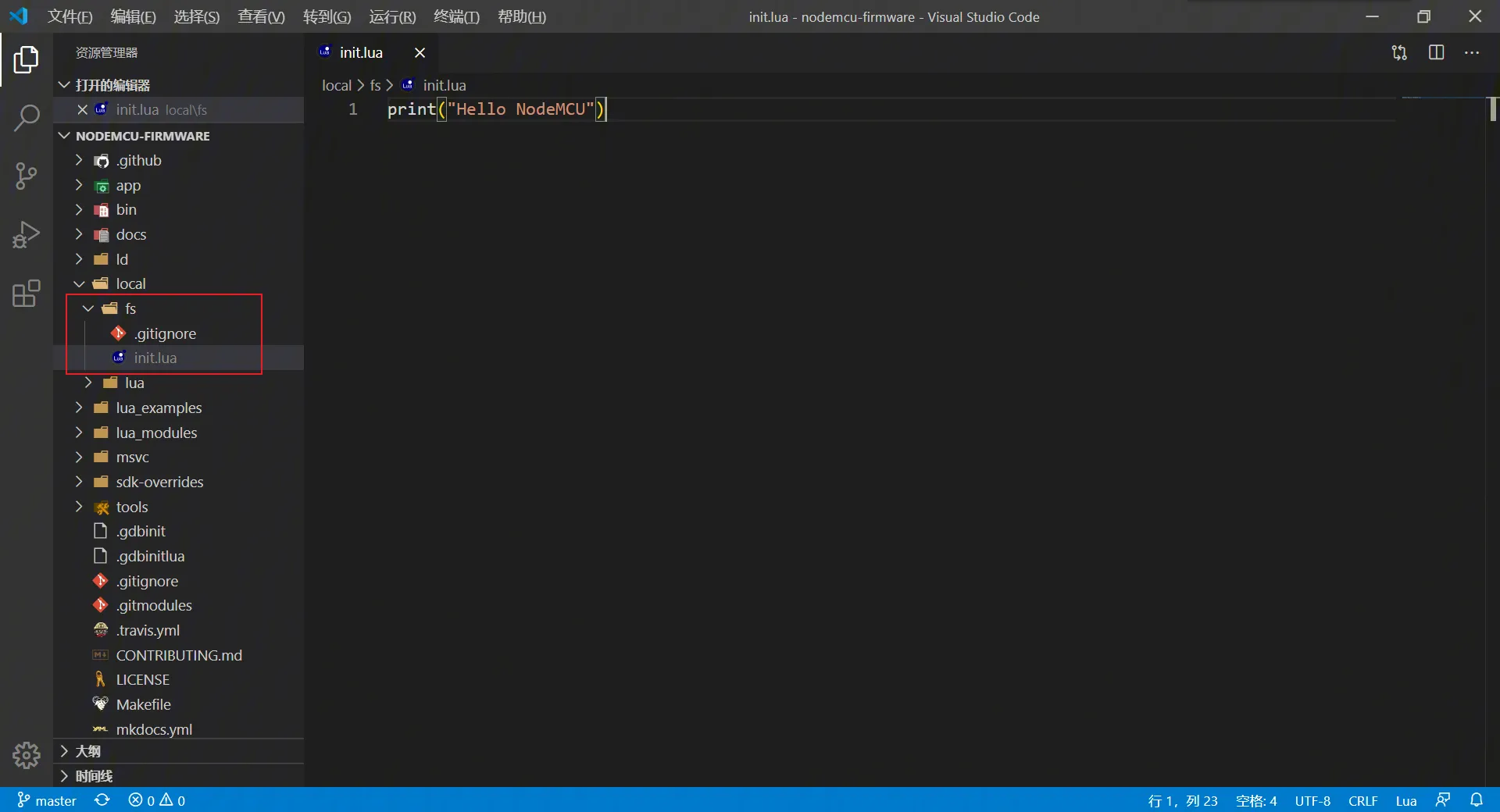This screenshot has width=1500, height=812.
Task: Open the 运行(R) menu
Action: tap(392, 16)
